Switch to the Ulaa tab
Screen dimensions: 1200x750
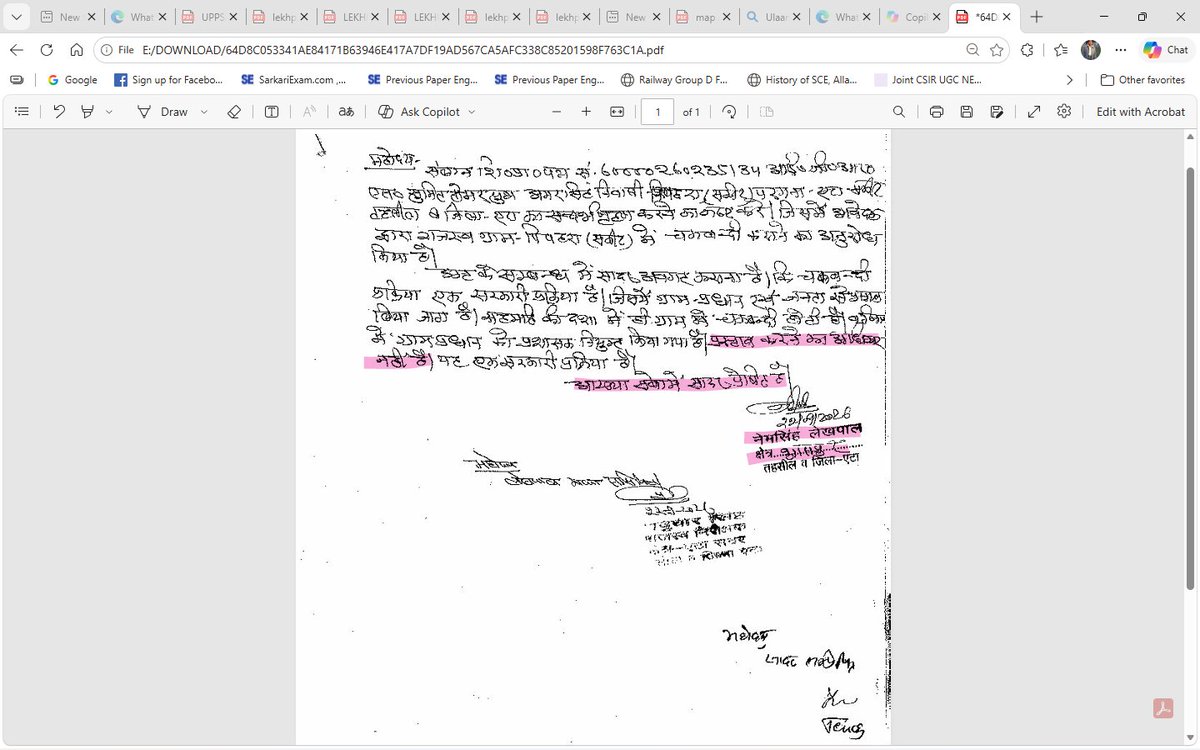click(x=773, y=17)
